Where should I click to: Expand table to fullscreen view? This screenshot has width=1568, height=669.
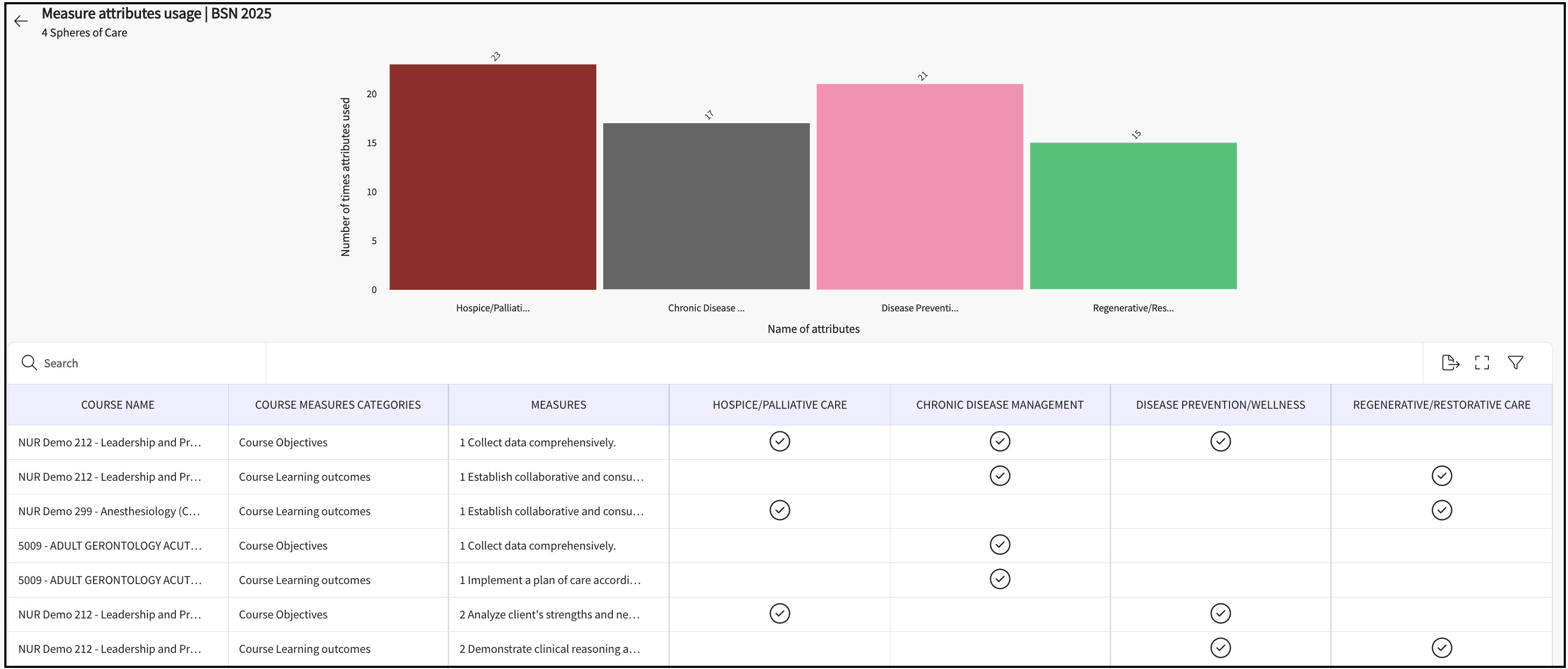click(1482, 363)
